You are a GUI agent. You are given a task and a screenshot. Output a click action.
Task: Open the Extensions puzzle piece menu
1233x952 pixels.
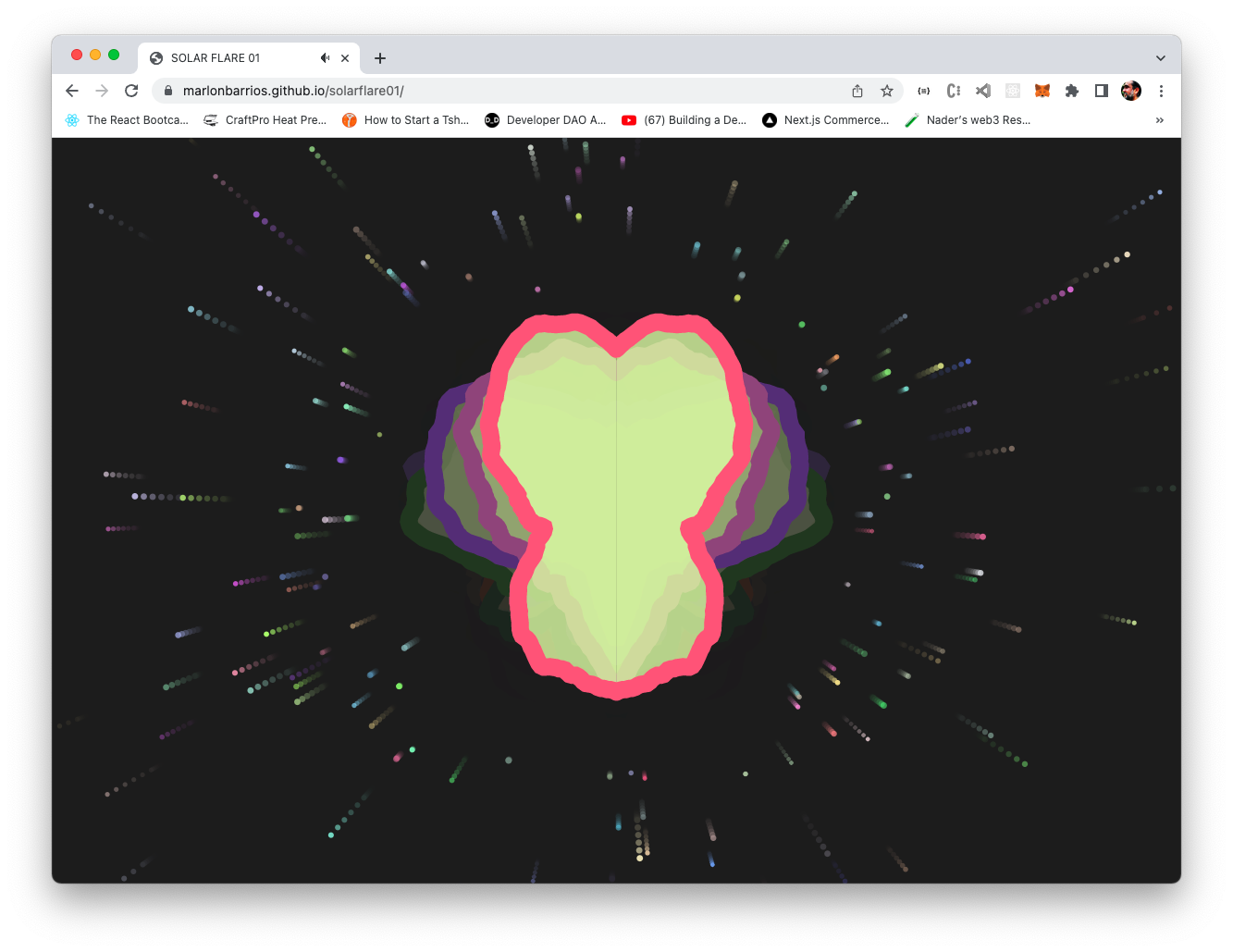1071,91
